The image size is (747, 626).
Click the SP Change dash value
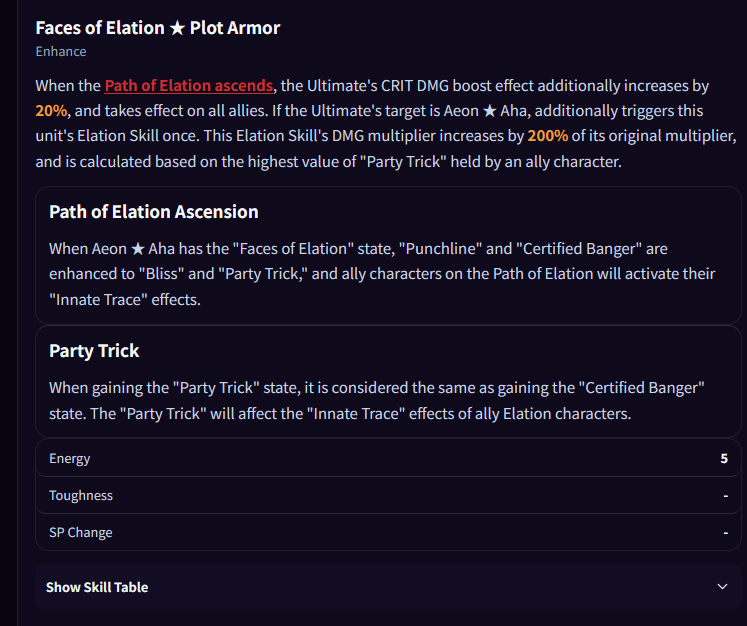tap(726, 533)
